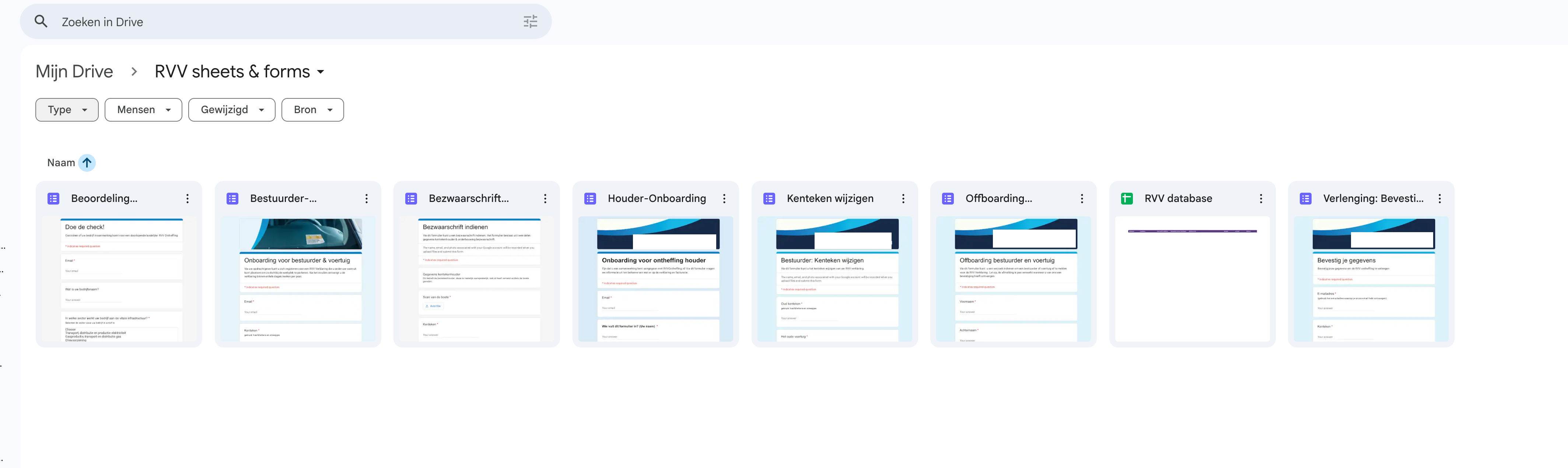1568x468 pixels.
Task: Reverse sort direction with the arrow icon
Action: (x=87, y=163)
